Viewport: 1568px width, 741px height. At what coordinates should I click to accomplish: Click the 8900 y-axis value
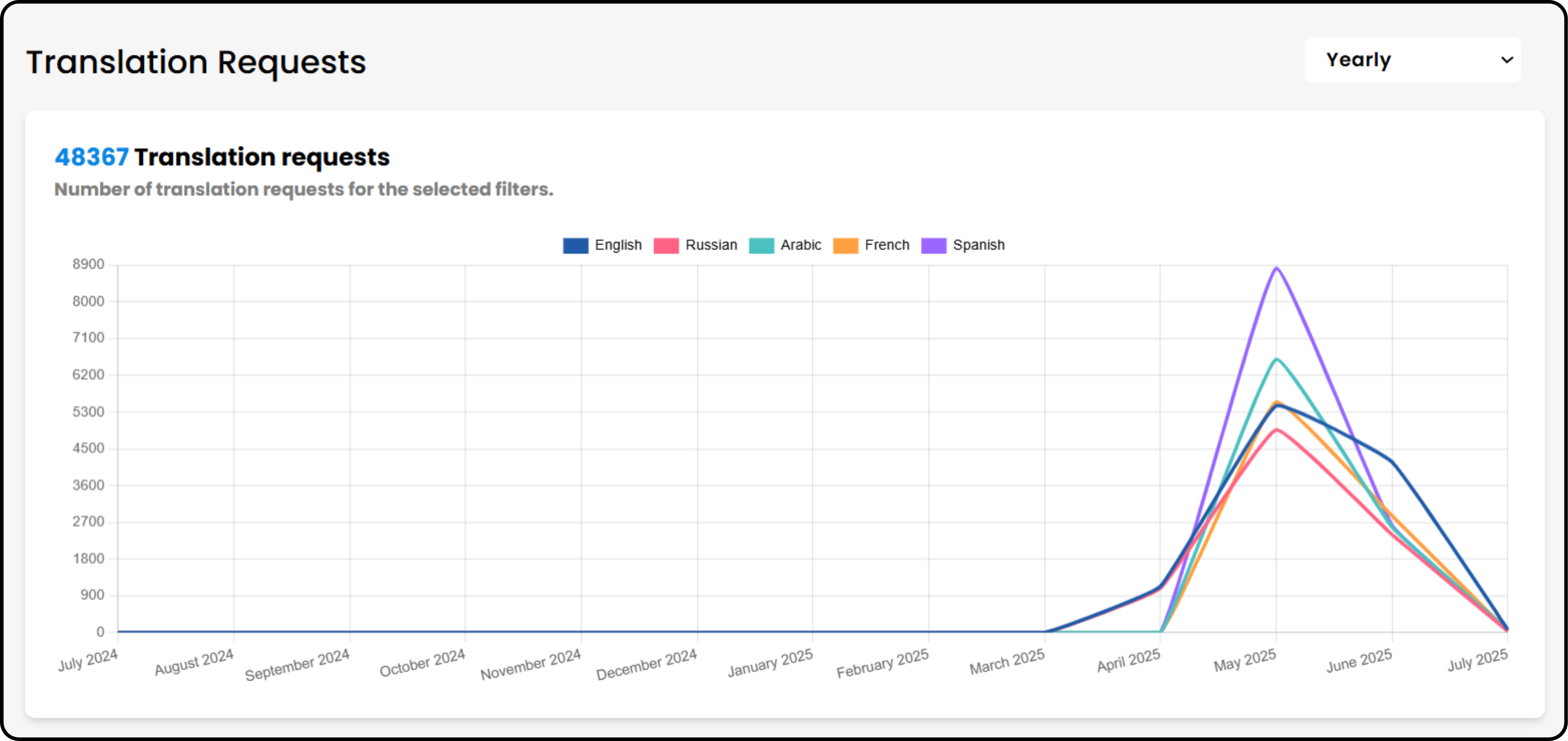(x=88, y=264)
